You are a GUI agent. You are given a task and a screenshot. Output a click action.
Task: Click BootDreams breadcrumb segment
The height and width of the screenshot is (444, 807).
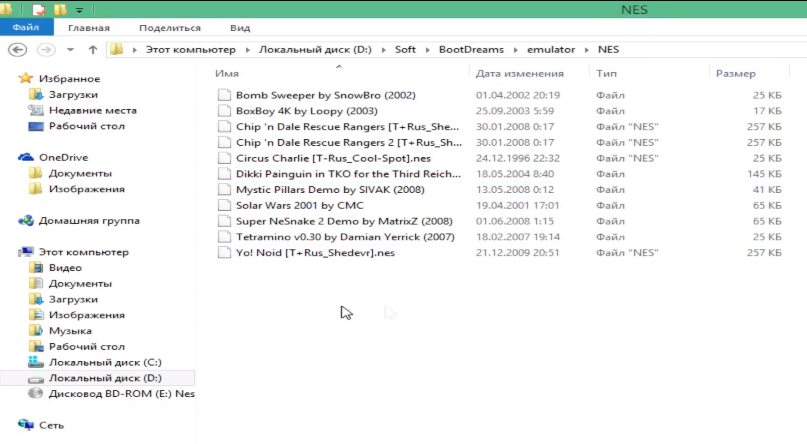pyautogui.click(x=471, y=49)
